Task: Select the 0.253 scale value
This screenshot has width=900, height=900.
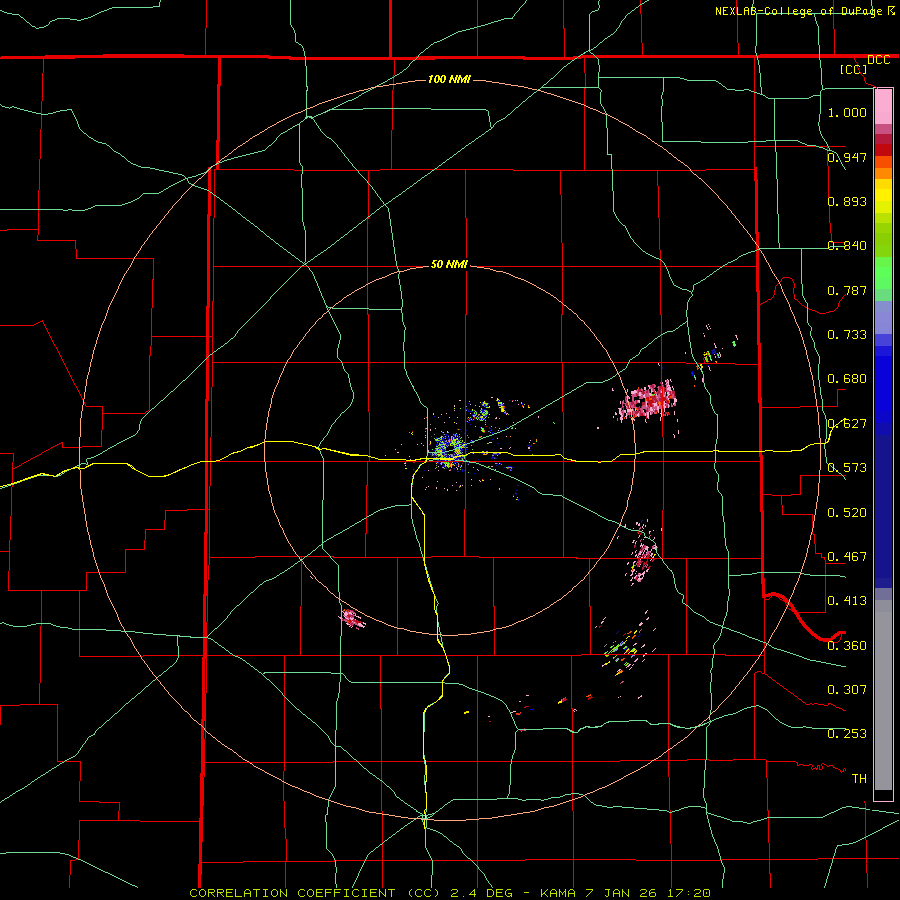Action: coord(847,734)
